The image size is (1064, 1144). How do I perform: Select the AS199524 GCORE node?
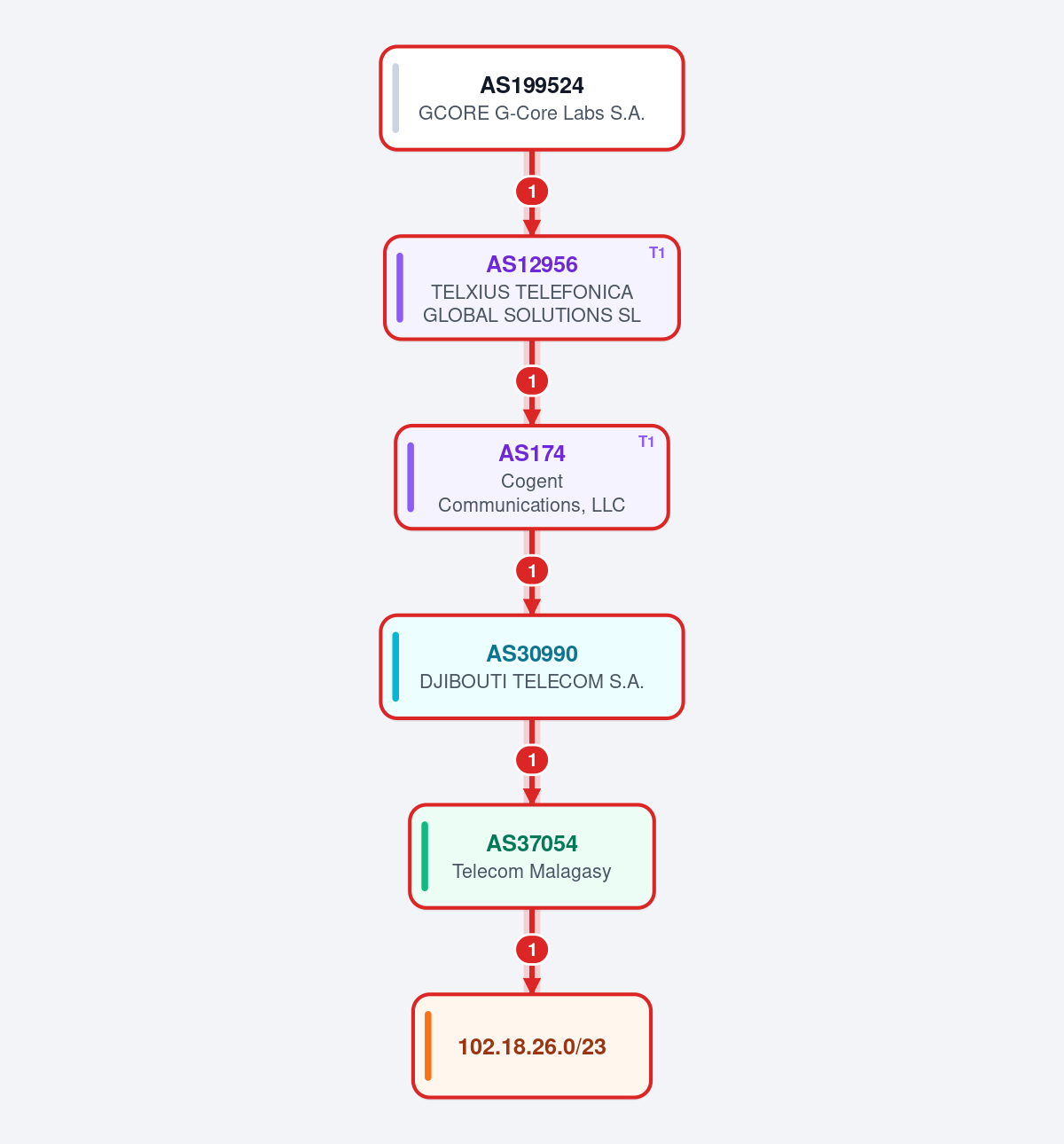click(x=532, y=98)
